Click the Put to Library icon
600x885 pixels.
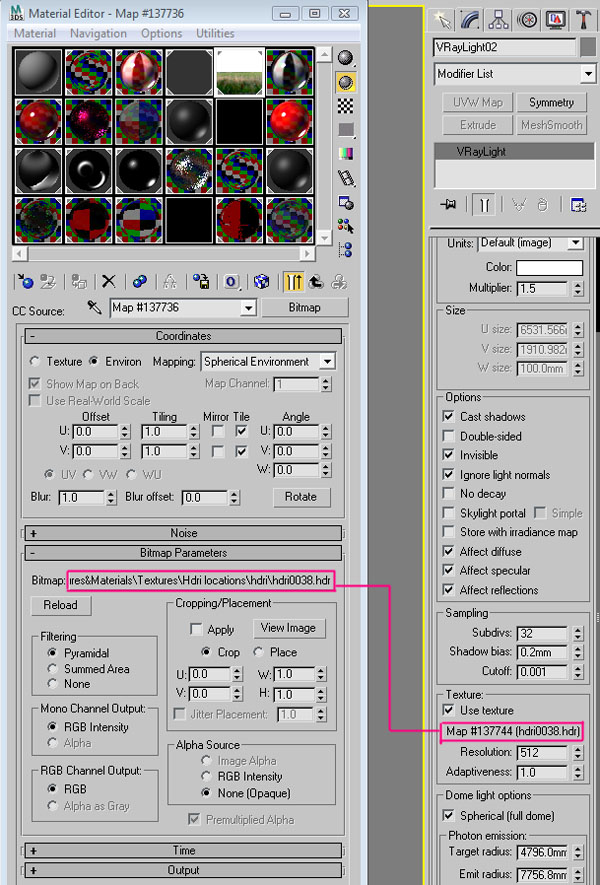pyautogui.click(x=201, y=281)
